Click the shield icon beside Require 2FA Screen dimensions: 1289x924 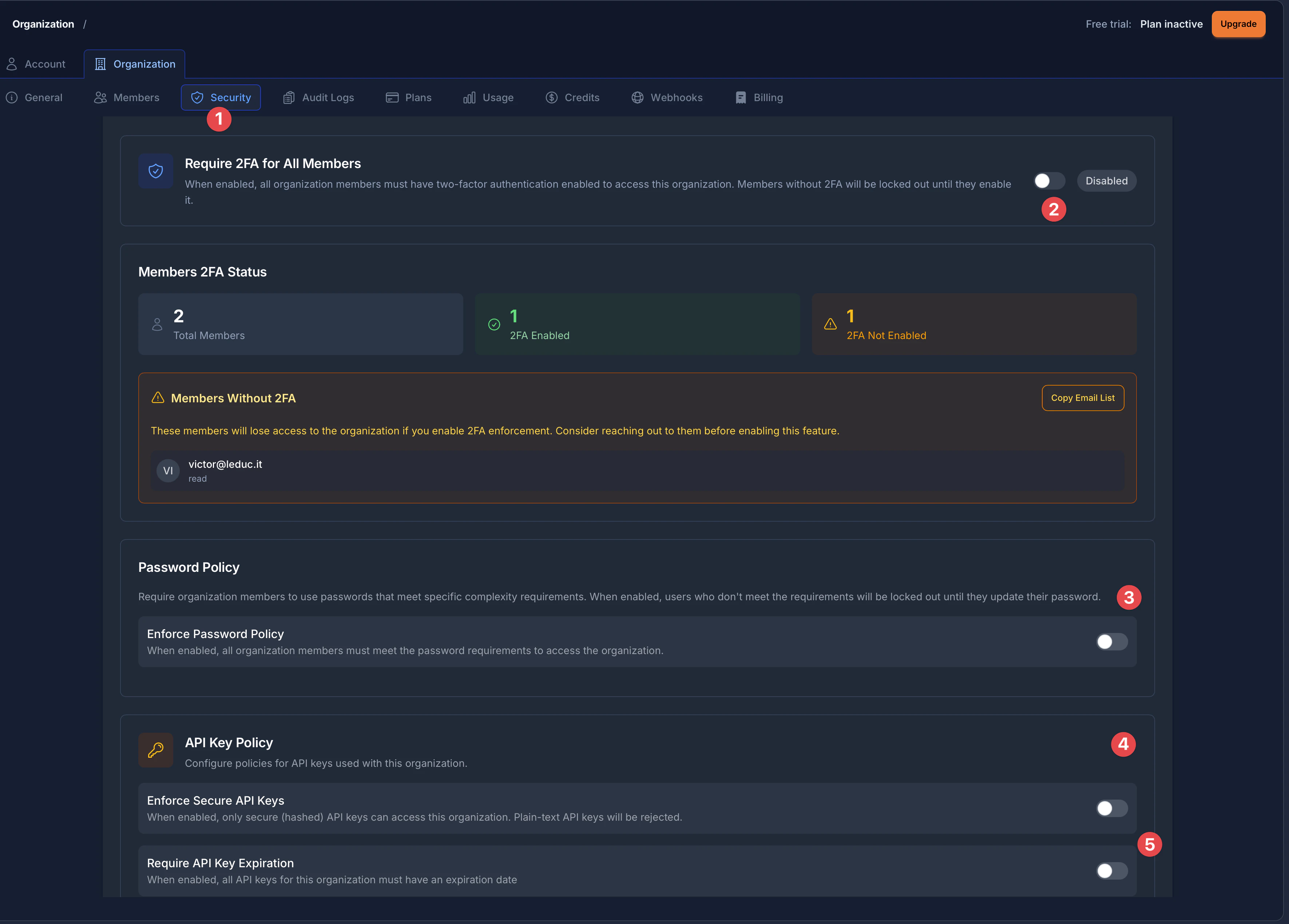[156, 171]
